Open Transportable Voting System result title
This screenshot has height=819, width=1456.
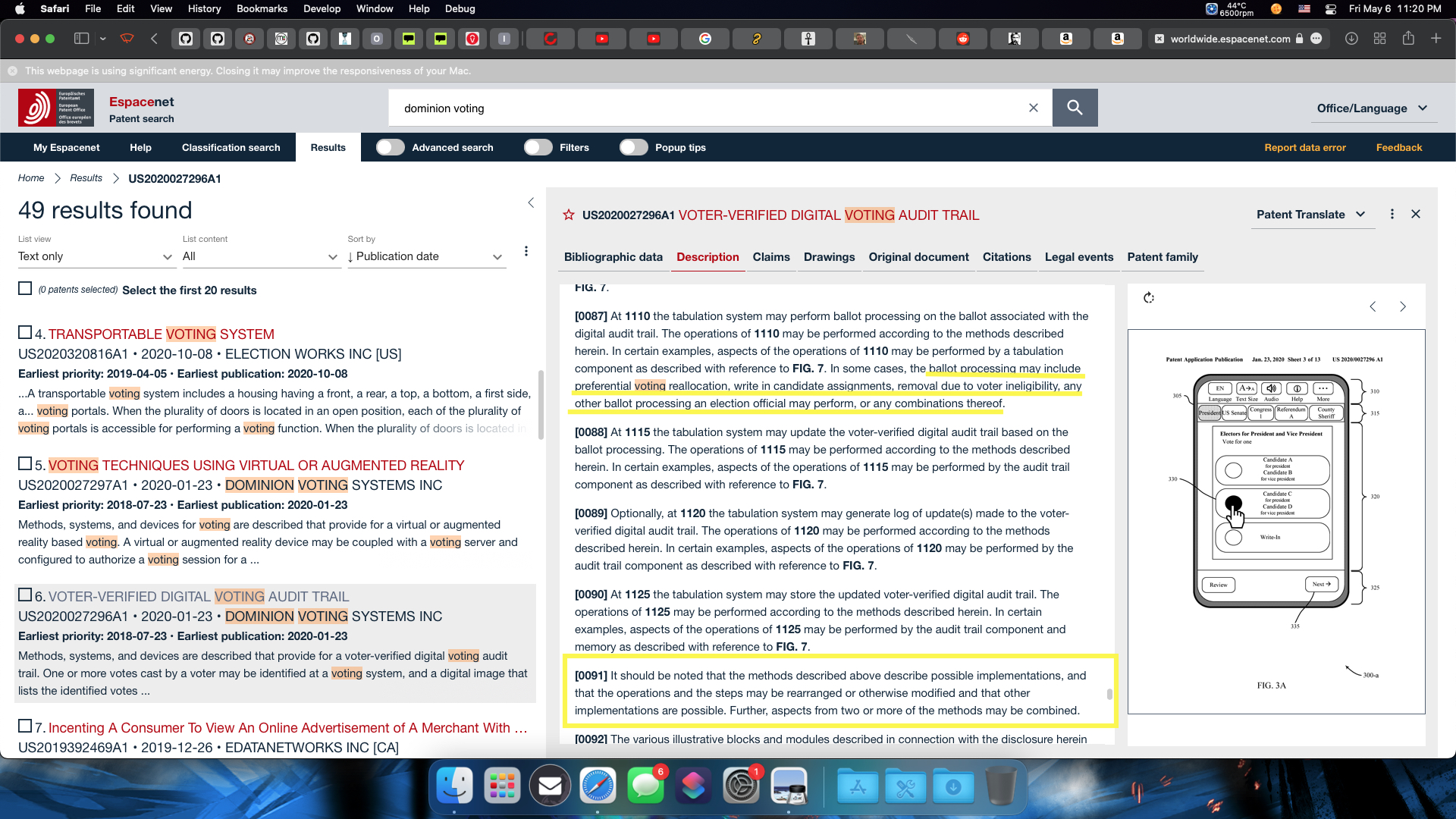(x=162, y=334)
